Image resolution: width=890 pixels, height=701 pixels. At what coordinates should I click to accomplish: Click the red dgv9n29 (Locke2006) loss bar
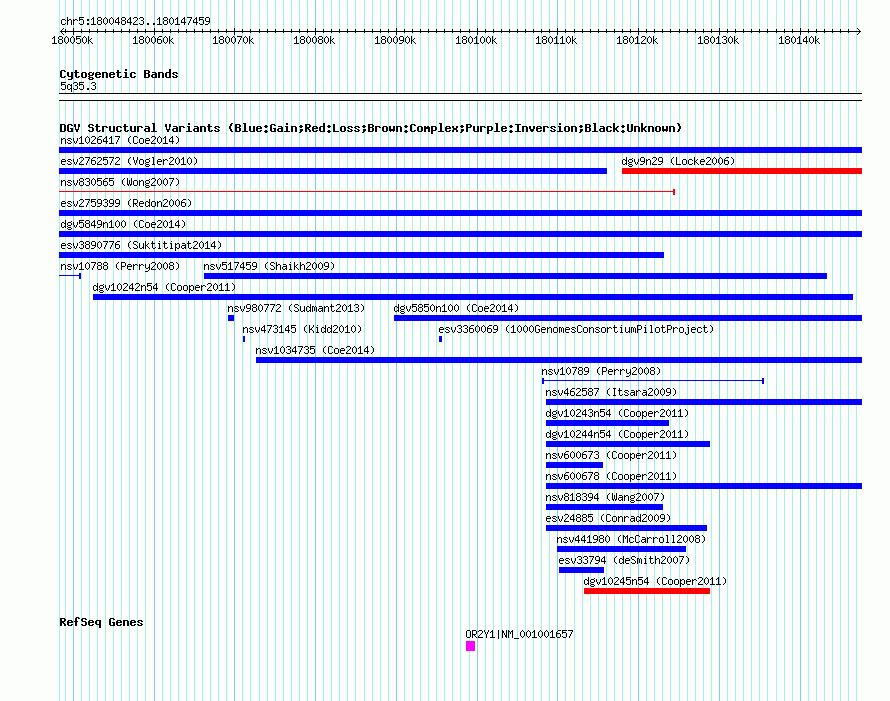click(742, 171)
